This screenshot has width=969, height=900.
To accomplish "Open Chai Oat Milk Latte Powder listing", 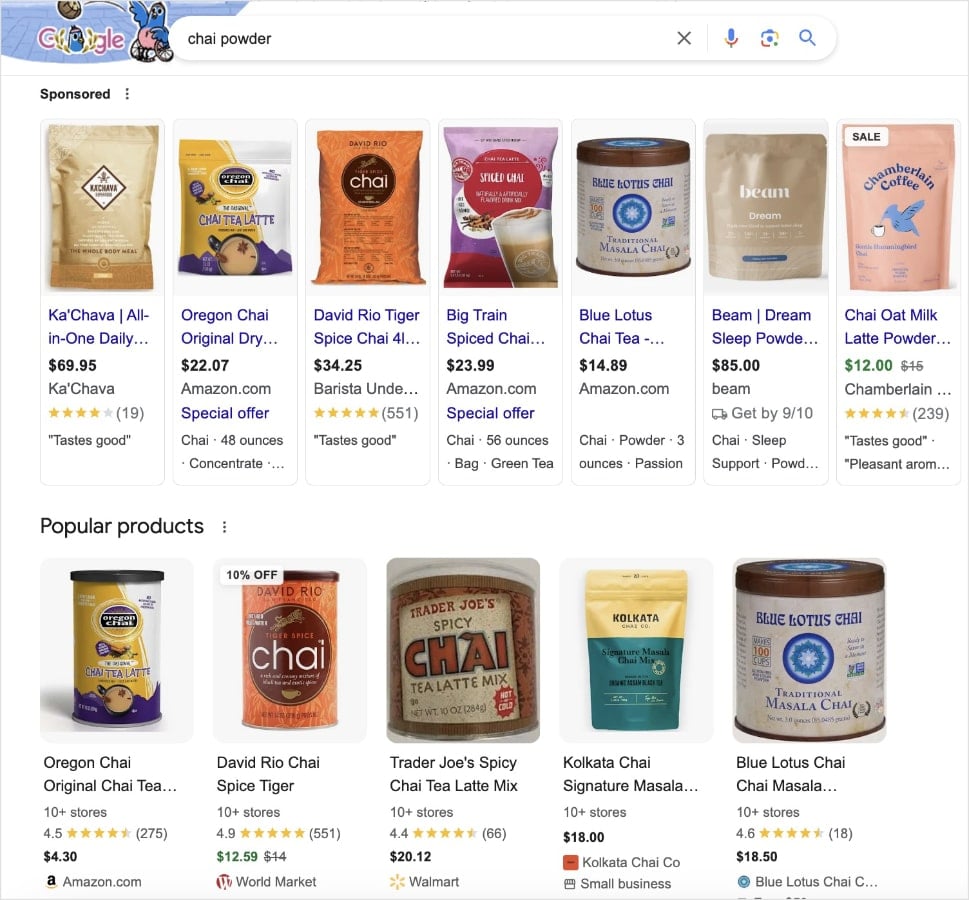I will (x=896, y=326).
